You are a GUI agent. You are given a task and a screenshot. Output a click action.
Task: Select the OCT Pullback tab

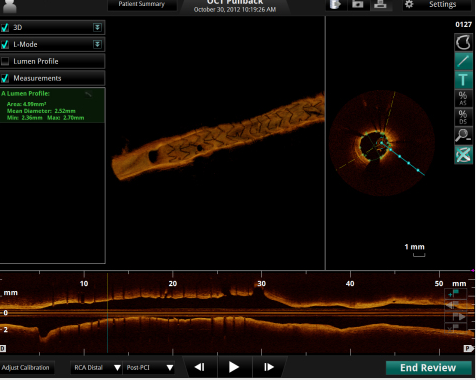235,6
